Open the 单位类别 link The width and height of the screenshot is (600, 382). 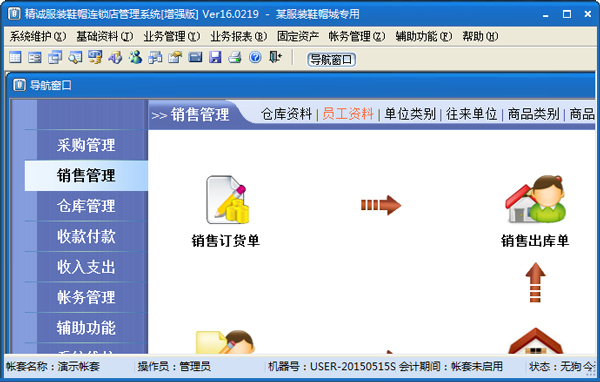(x=410, y=114)
